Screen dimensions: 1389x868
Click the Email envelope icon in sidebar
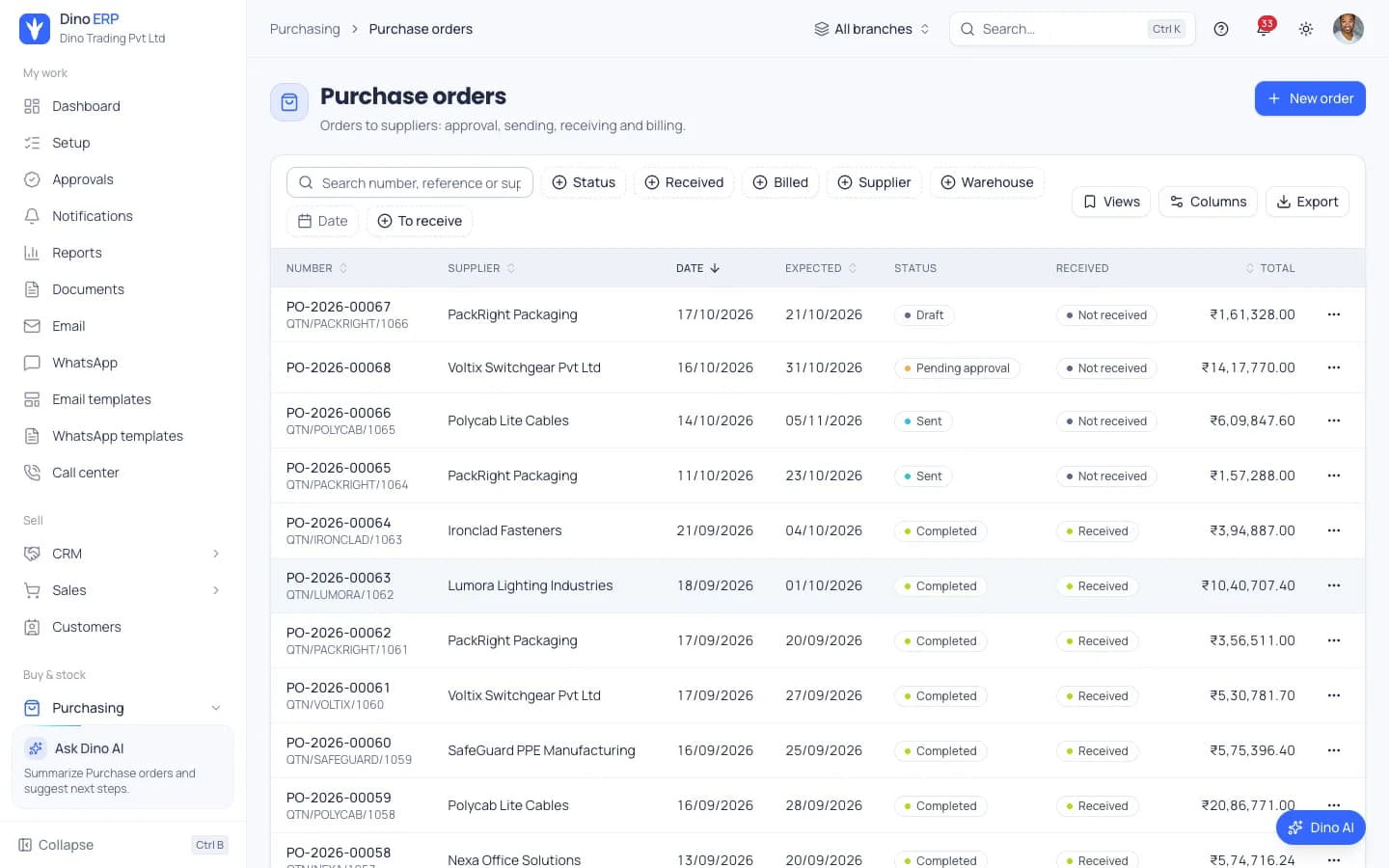point(32,326)
